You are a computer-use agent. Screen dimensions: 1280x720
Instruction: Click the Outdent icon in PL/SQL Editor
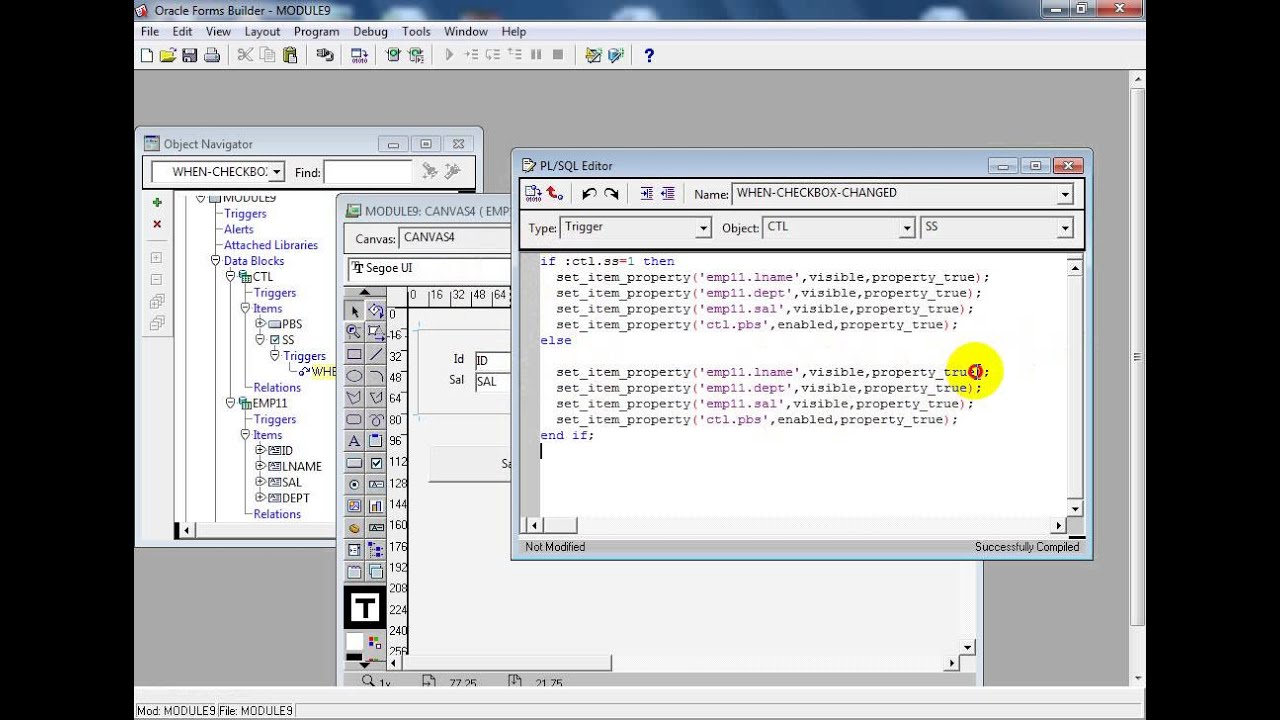[x=668, y=194]
